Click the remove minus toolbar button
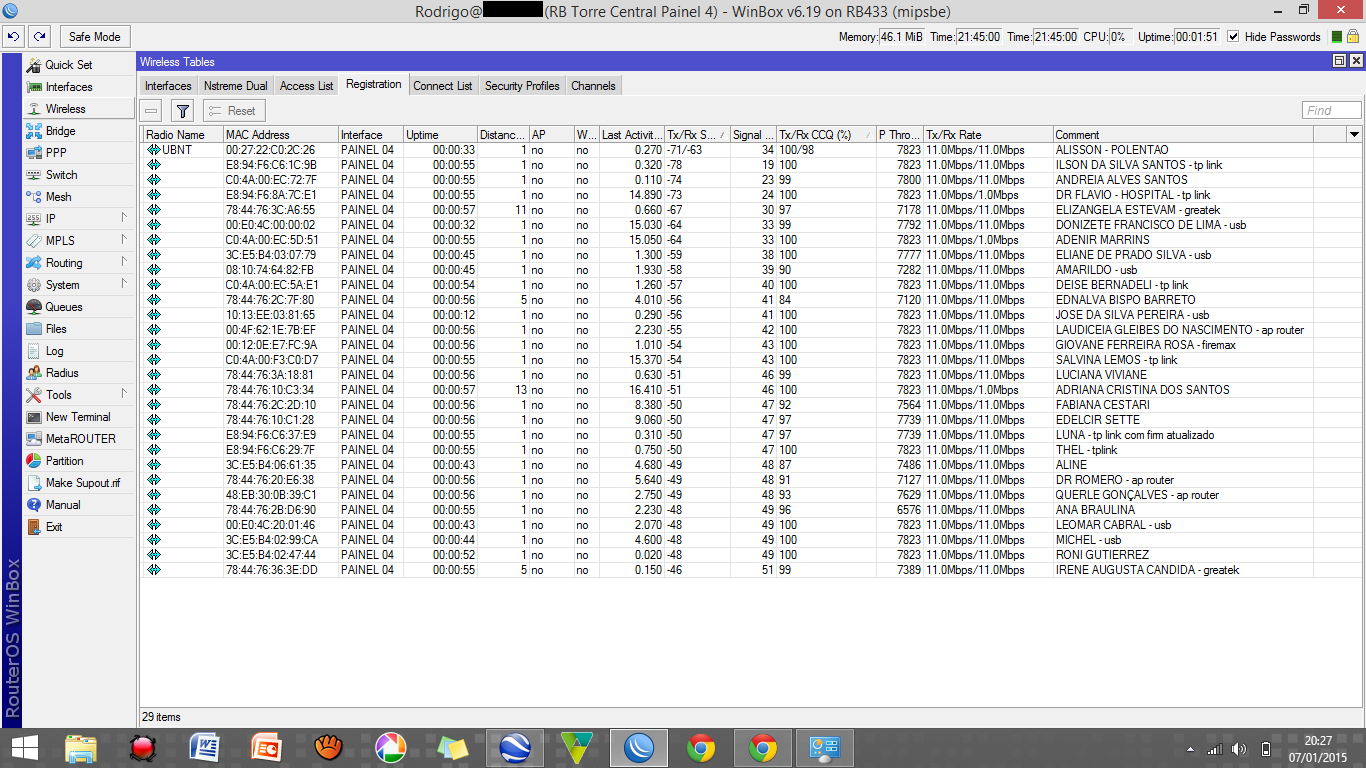1366x768 pixels. [x=151, y=111]
